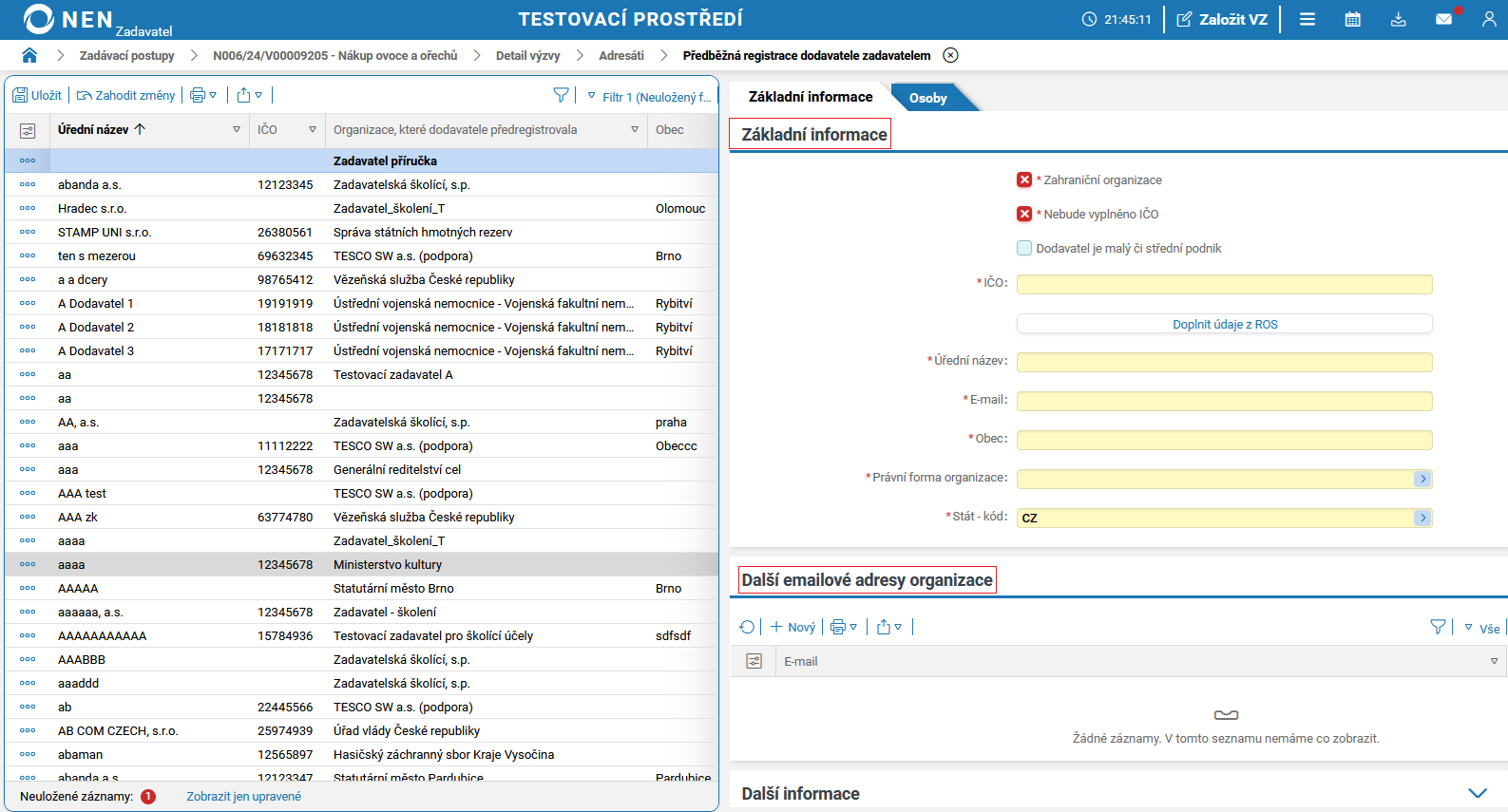Open the hamburger menu in header

click(x=1308, y=19)
